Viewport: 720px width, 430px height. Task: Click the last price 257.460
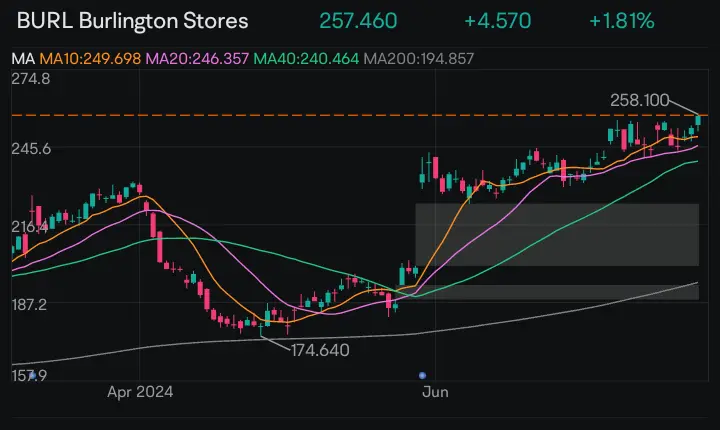click(358, 21)
